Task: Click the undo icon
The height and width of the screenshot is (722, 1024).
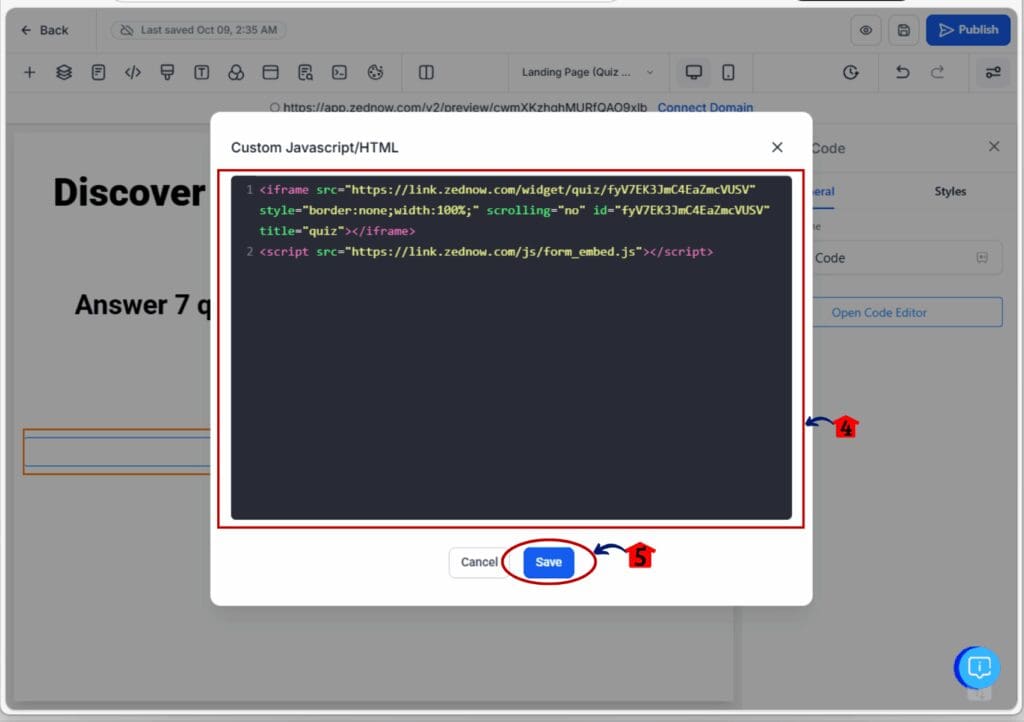Action: [901, 72]
